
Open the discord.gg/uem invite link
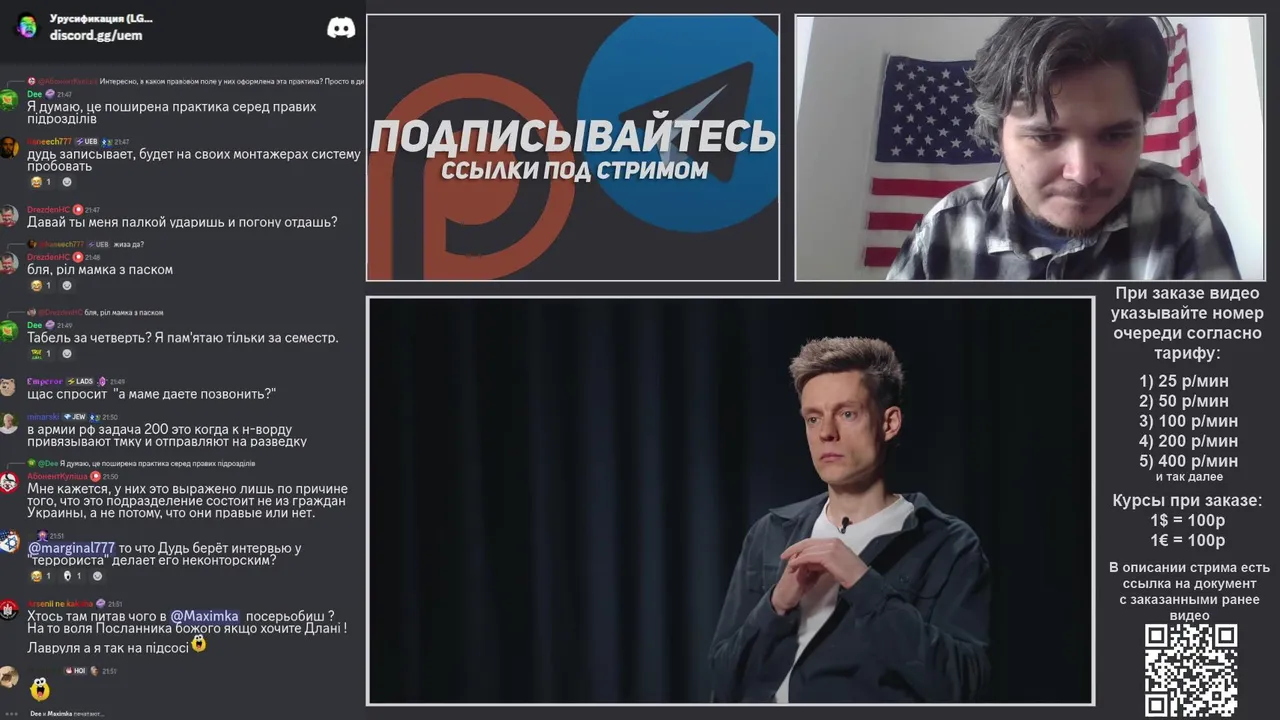[x=96, y=35]
